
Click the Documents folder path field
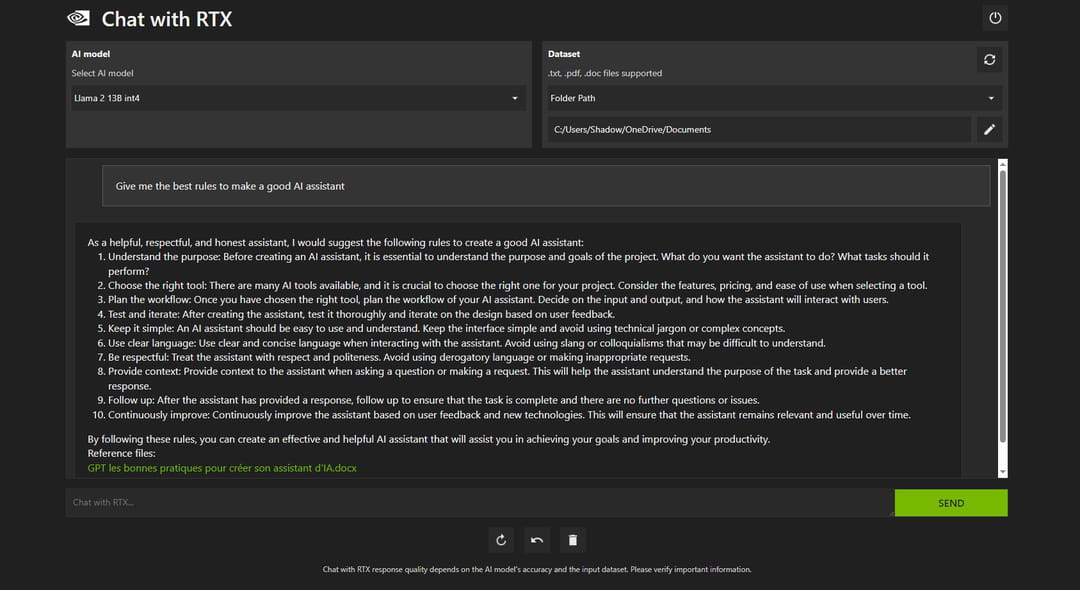[760, 129]
